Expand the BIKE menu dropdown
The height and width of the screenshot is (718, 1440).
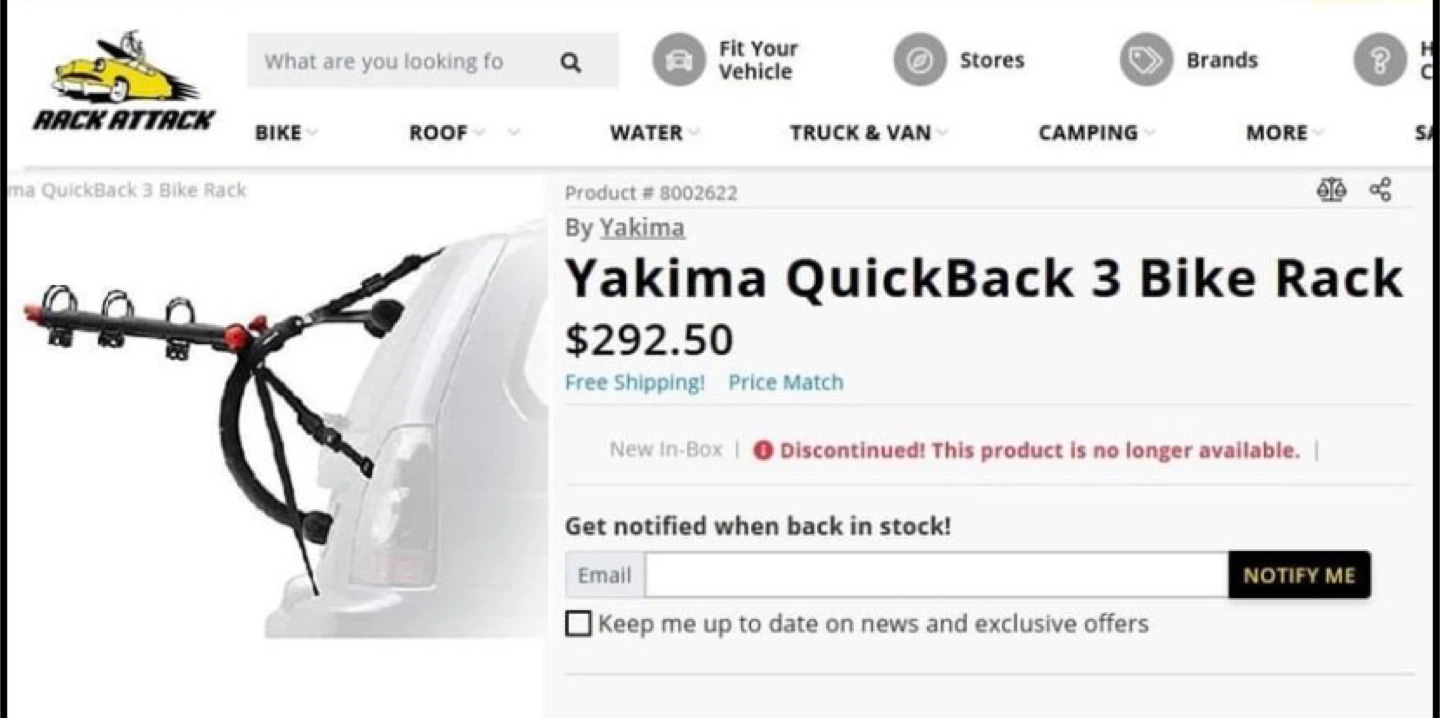[285, 133]
